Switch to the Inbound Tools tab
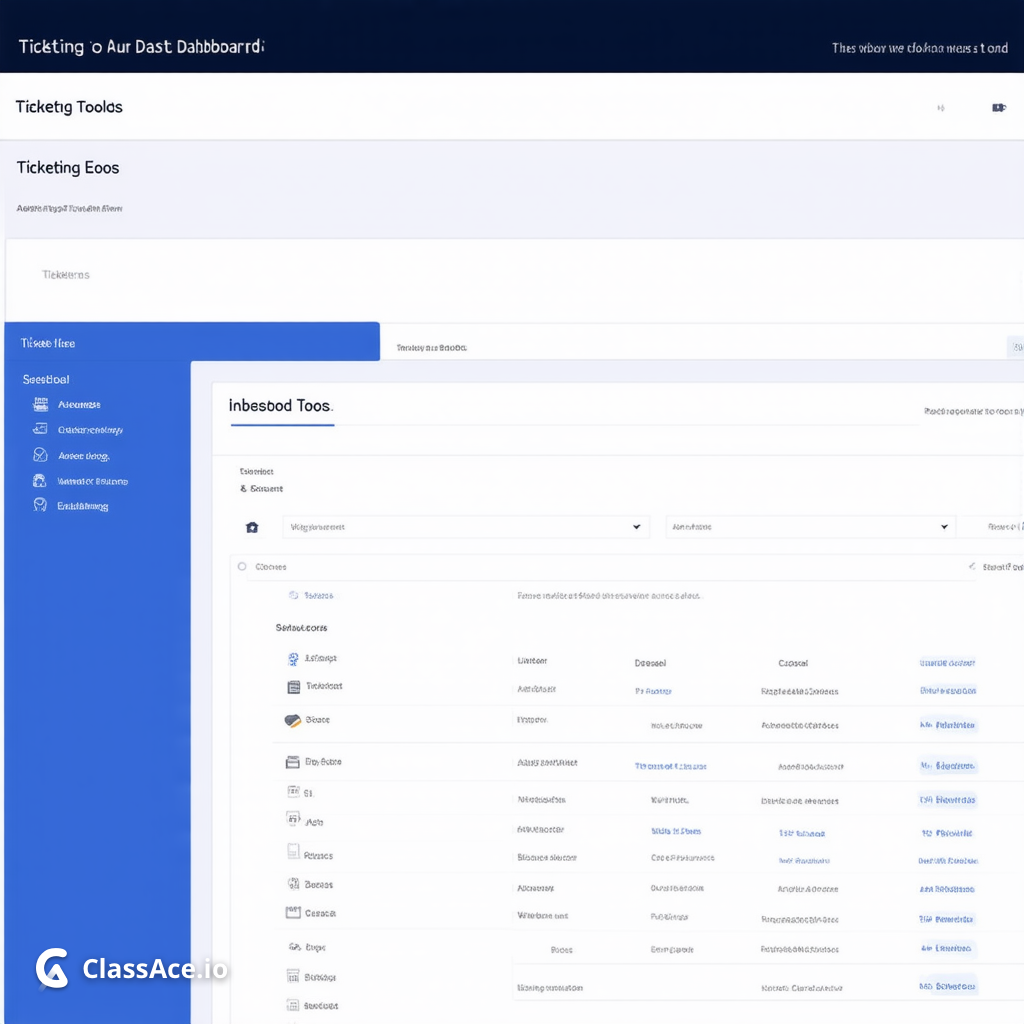Image resolution: width=1024 pixels, height=1024 pixels. tap(281, 406)
